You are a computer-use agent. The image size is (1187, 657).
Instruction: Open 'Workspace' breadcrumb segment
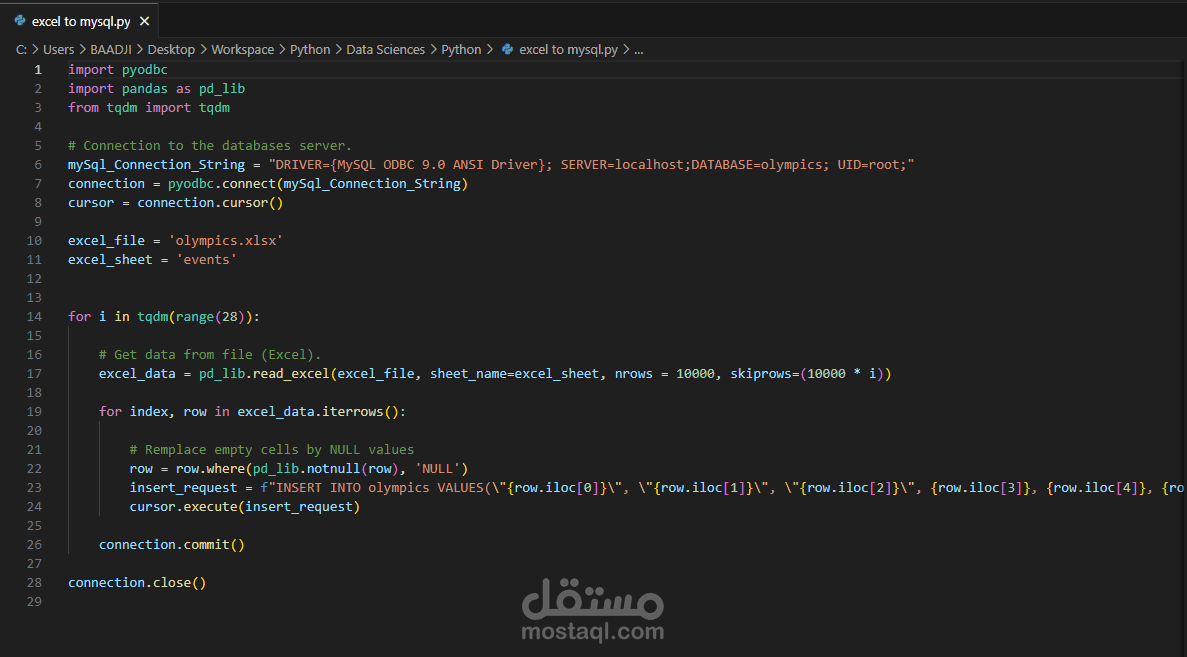(242, 49)
